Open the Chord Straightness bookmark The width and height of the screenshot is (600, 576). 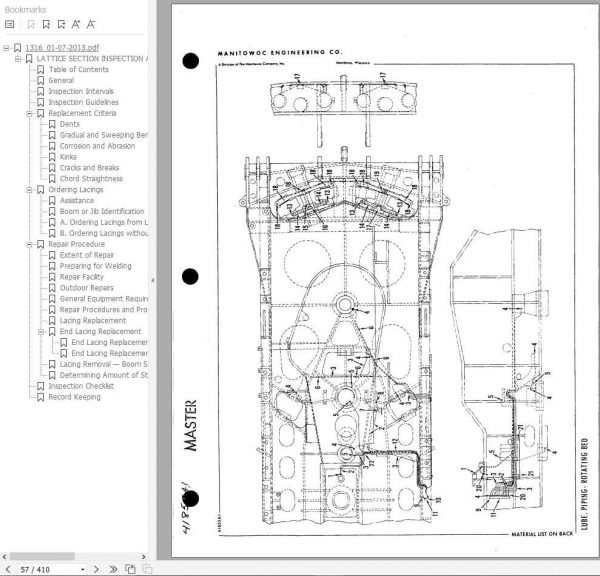[x=91, y=179]
